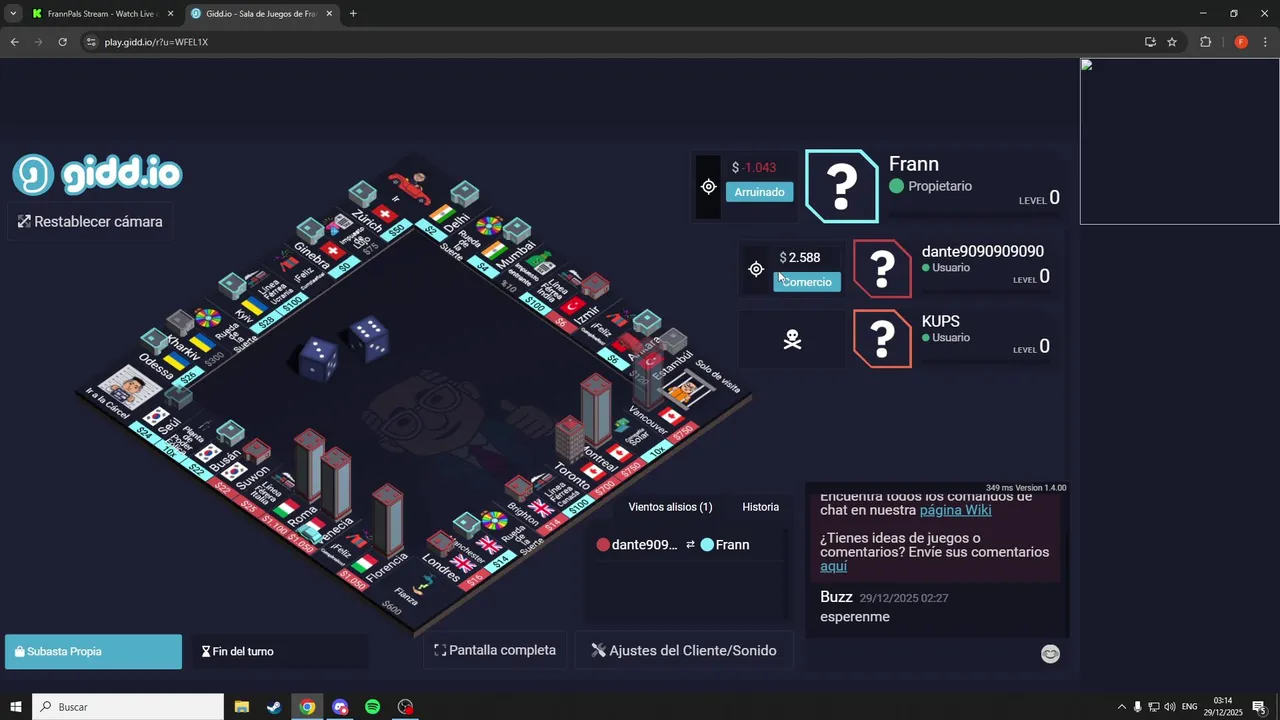
Task: Open the página Wiki link
Action: [955, 510]
